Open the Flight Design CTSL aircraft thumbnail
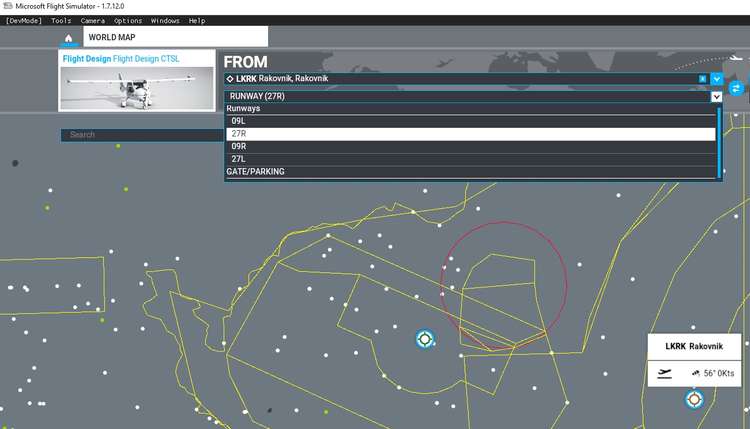Viewport: 750px width, 429px height. (x=137, y=88)
